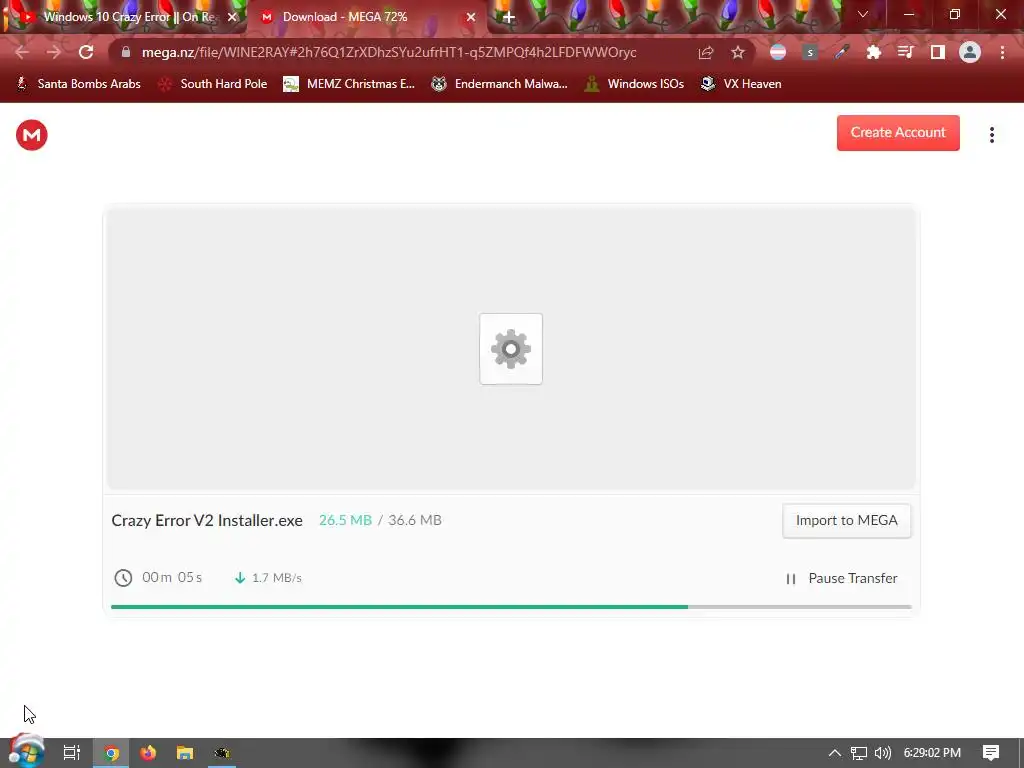Click the 36.6 MB total size
1024x768 pixels.
pyautogui.click(x=415, y=520)
